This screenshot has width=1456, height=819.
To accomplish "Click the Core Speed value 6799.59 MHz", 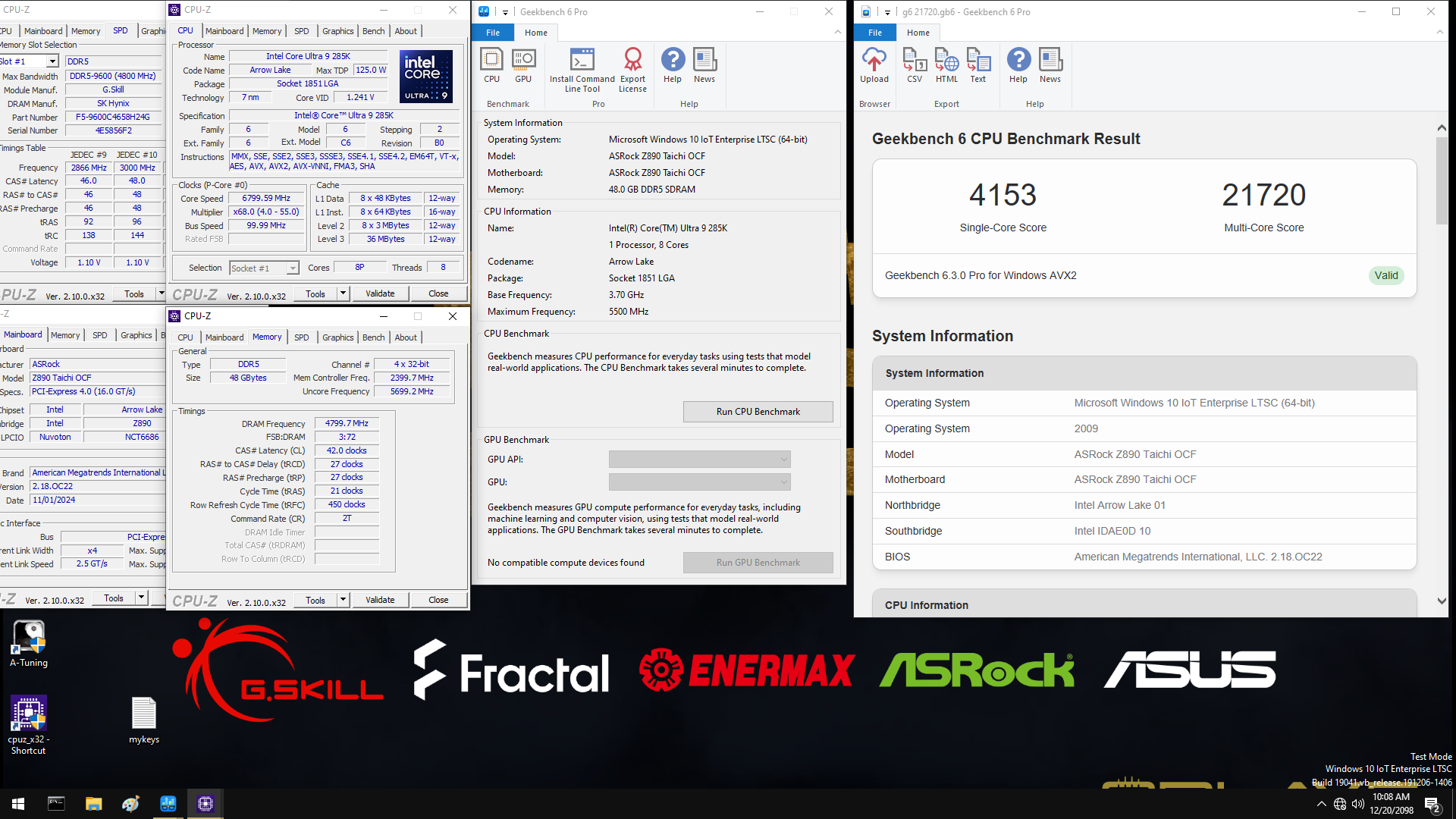I will pos(266,198).
